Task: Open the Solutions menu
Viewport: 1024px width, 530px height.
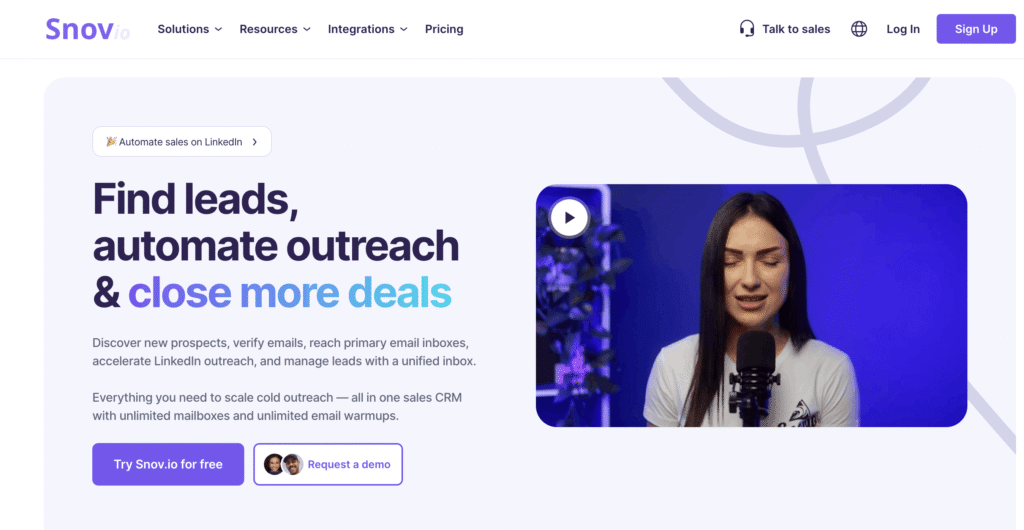Action: (190, 29)
